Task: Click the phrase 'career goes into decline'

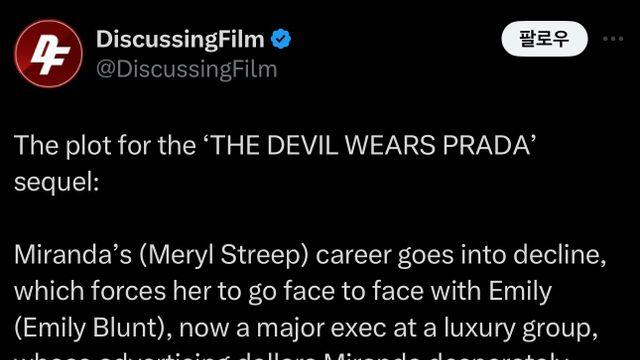Action: pos(458,255)
